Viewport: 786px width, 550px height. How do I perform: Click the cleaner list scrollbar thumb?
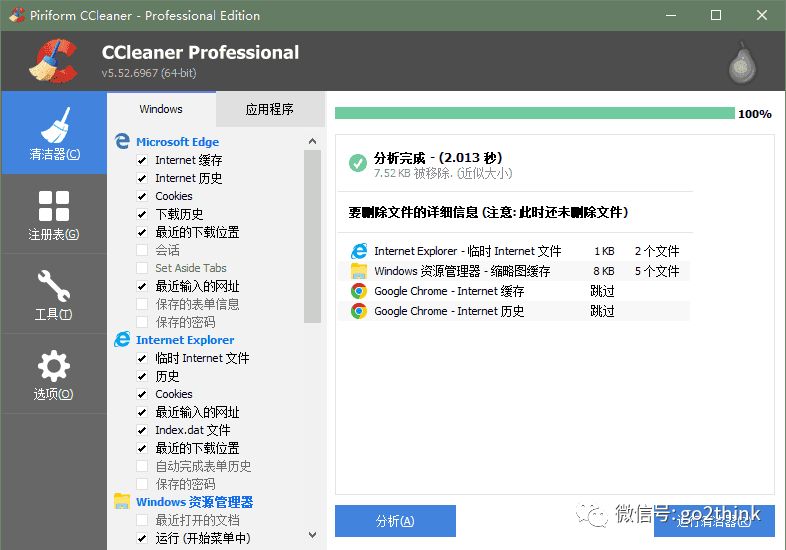[x=312, y=236]
